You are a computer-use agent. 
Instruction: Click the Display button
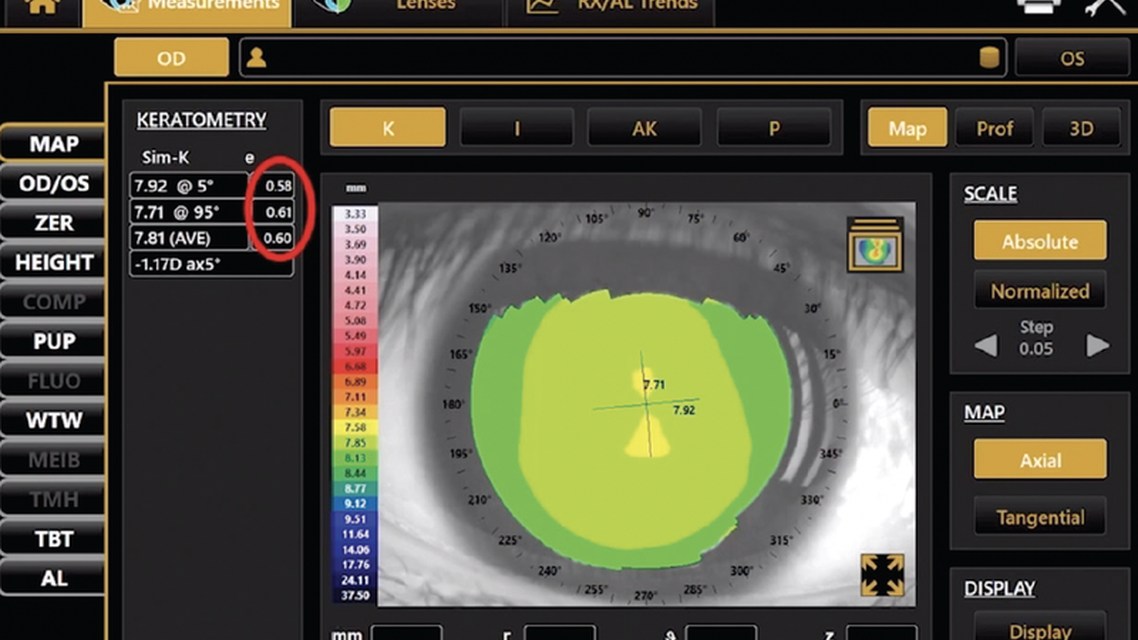pos(1040,627)
